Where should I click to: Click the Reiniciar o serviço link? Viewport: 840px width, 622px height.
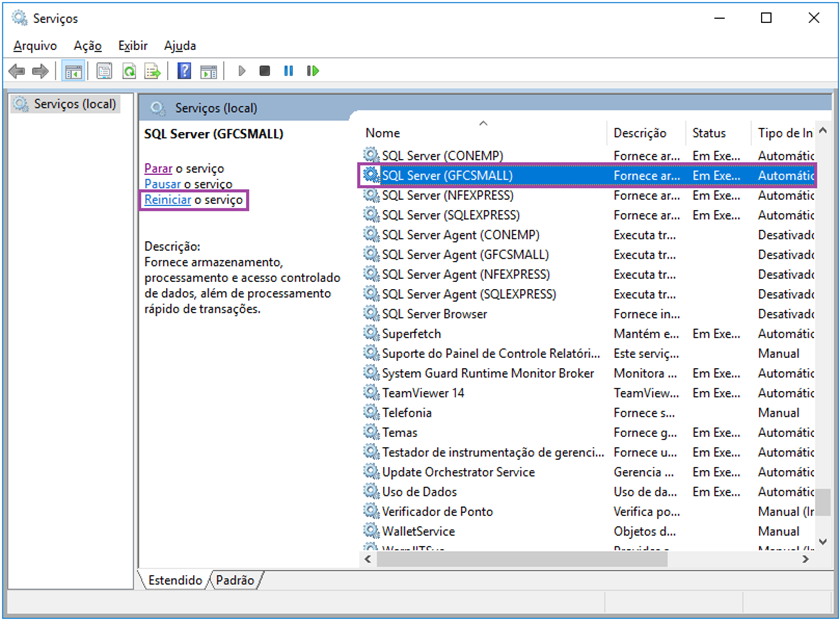pos(193,200)
